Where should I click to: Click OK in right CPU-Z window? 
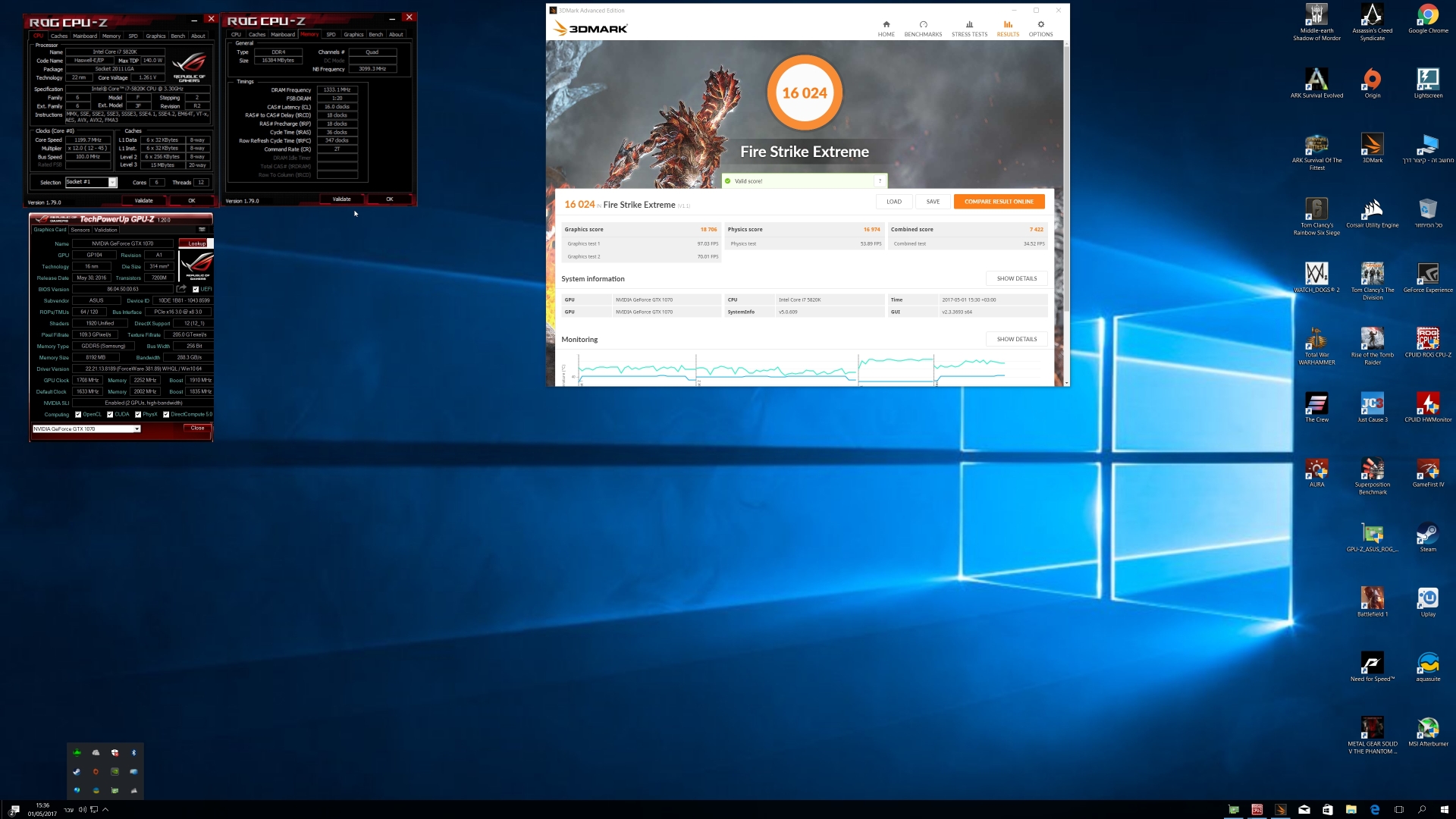389,199
